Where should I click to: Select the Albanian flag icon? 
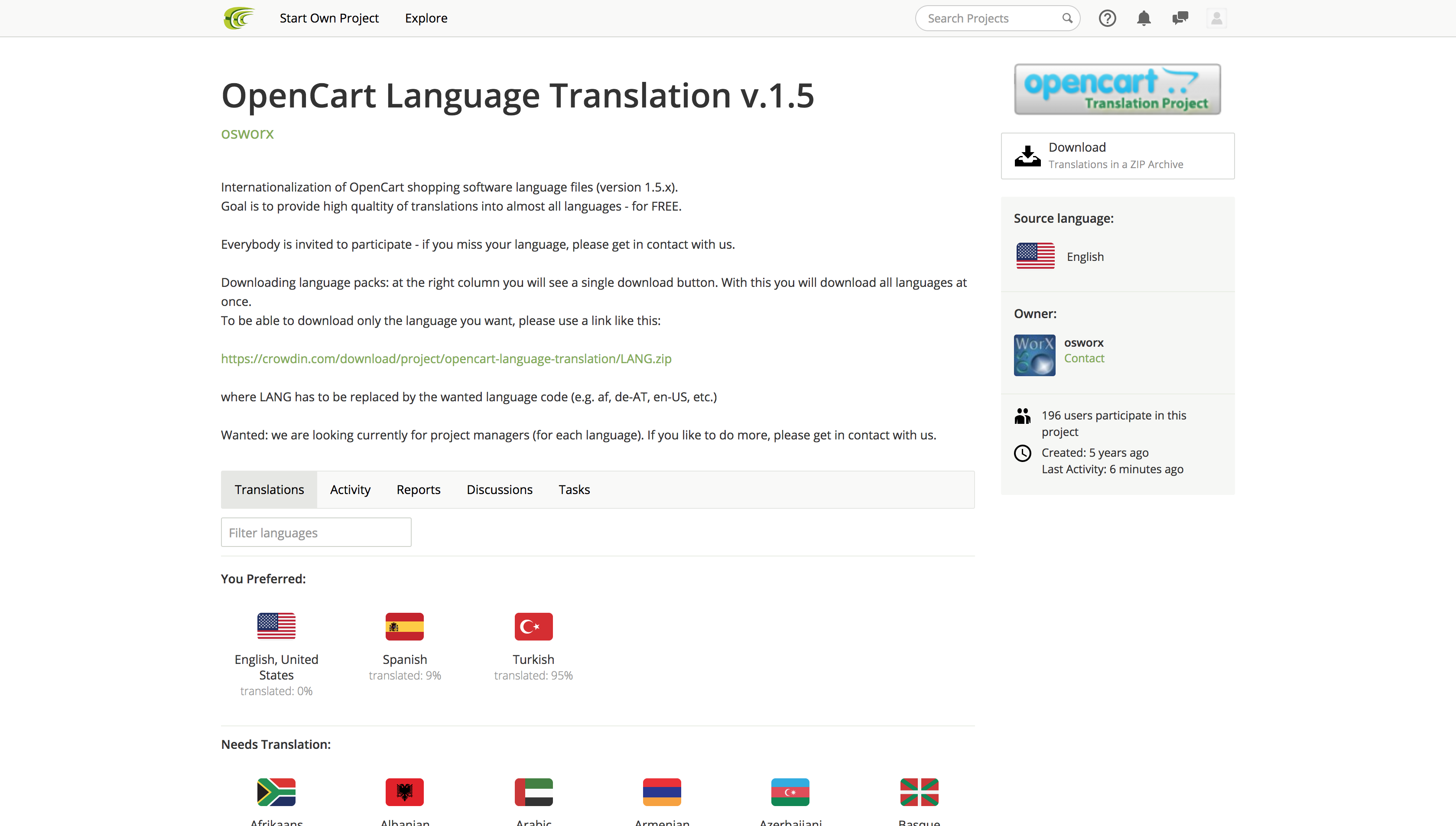click(404, 792)
